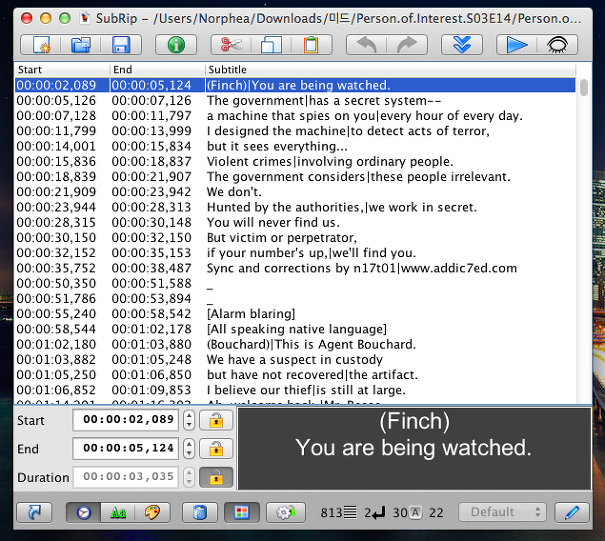Click the blue pencil edit button

pos(571,512)
